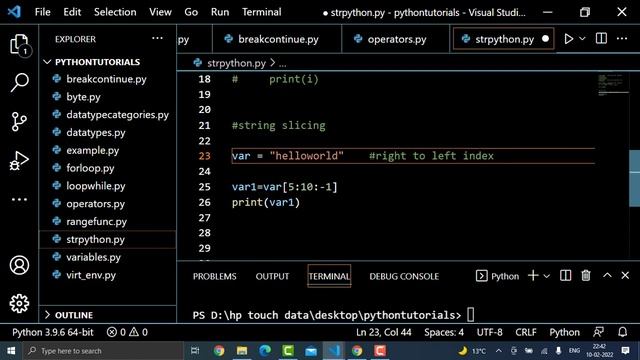640x360 pixels.
Task: Click the editor vertical scrollbar slider
Action: point(634,178)
